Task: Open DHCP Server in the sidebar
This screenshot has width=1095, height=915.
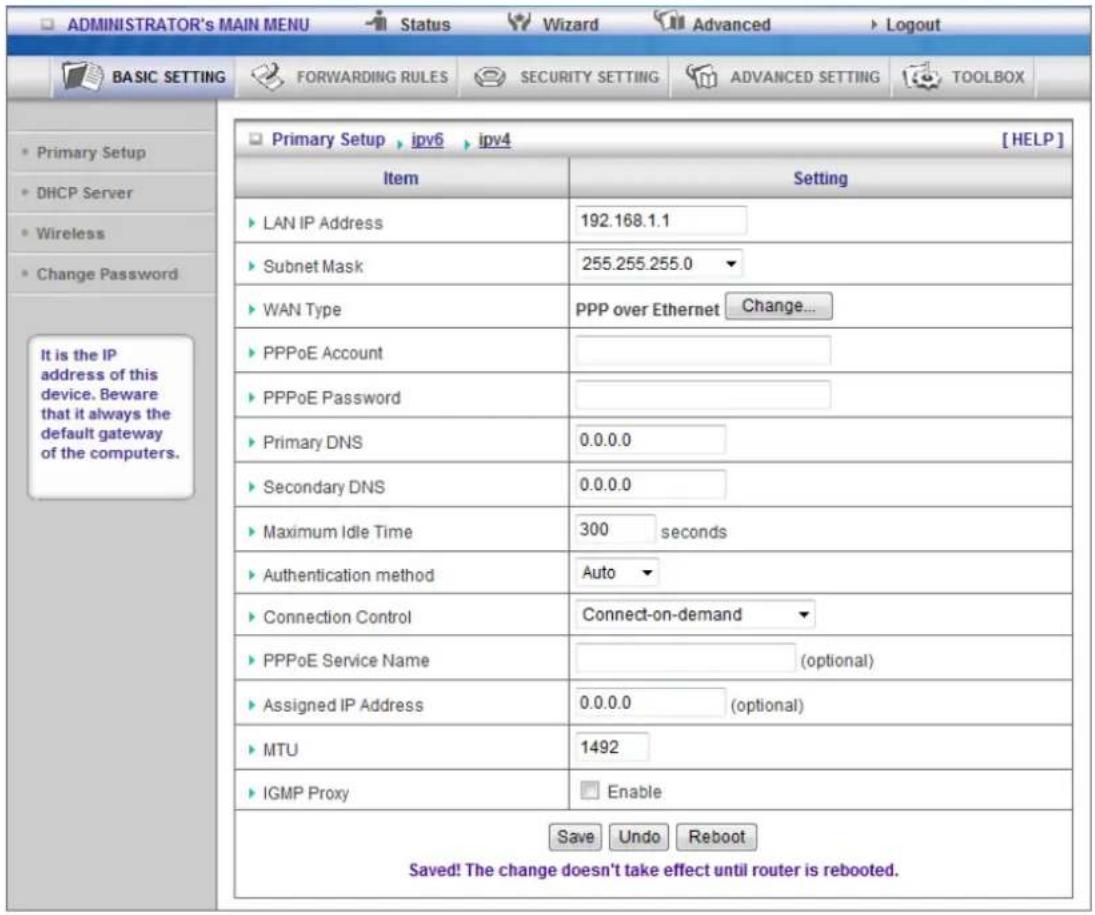Action: coord(84,193)
